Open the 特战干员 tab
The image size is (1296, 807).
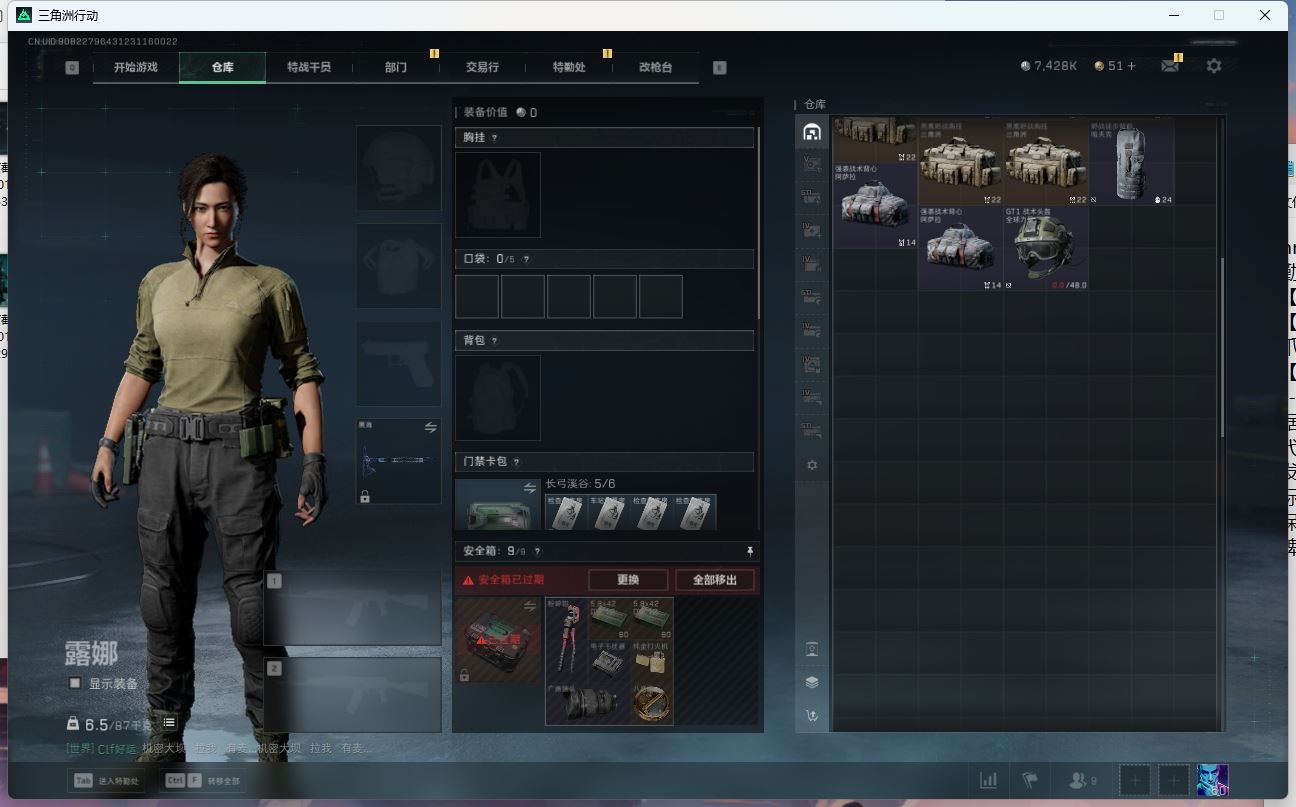pyautogui.click(x=308, y=67)
